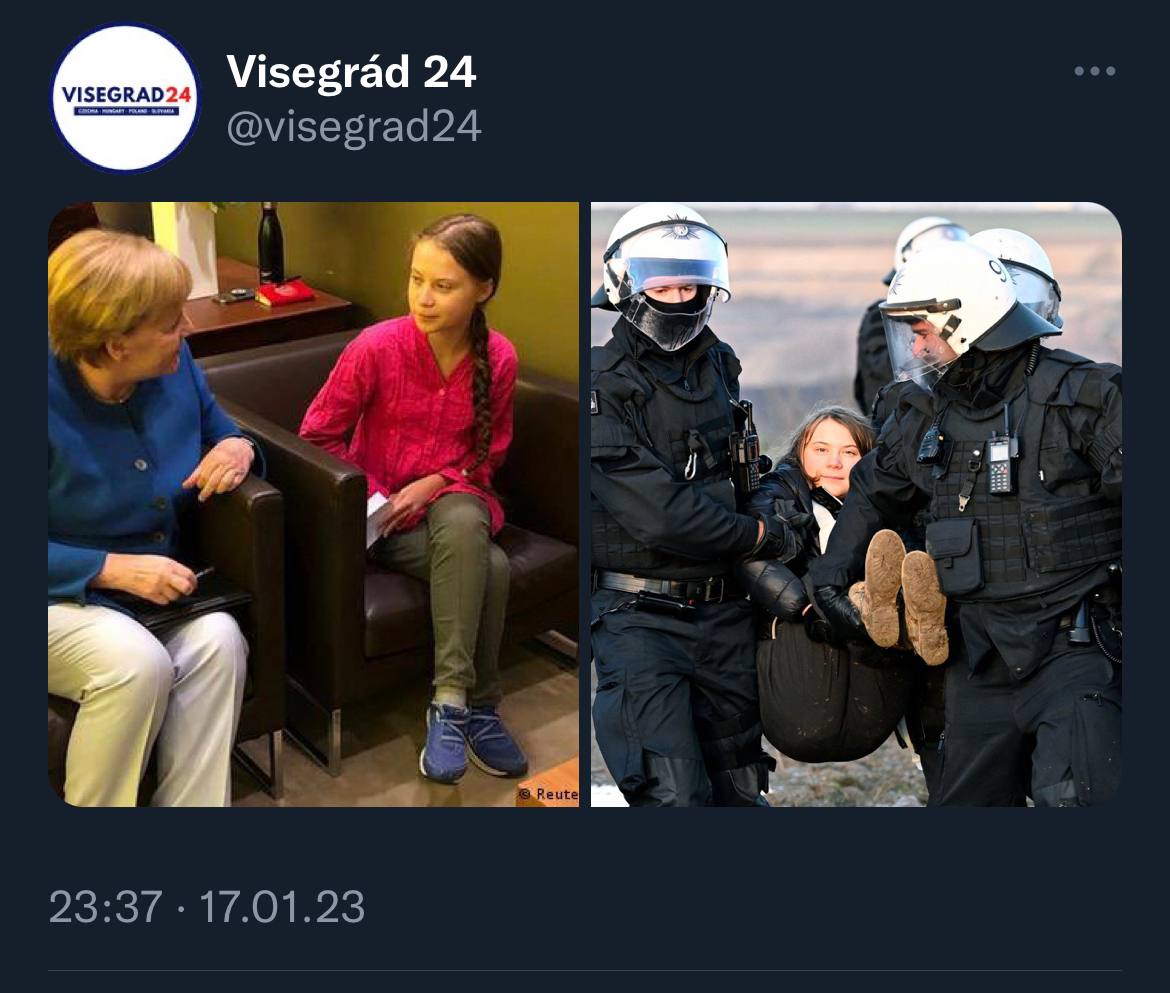The height and width of the screenshot is (993, 1170).
Task: Open the three-dot more options menu
Action: pyautogui.click(x=1095, y=71)
